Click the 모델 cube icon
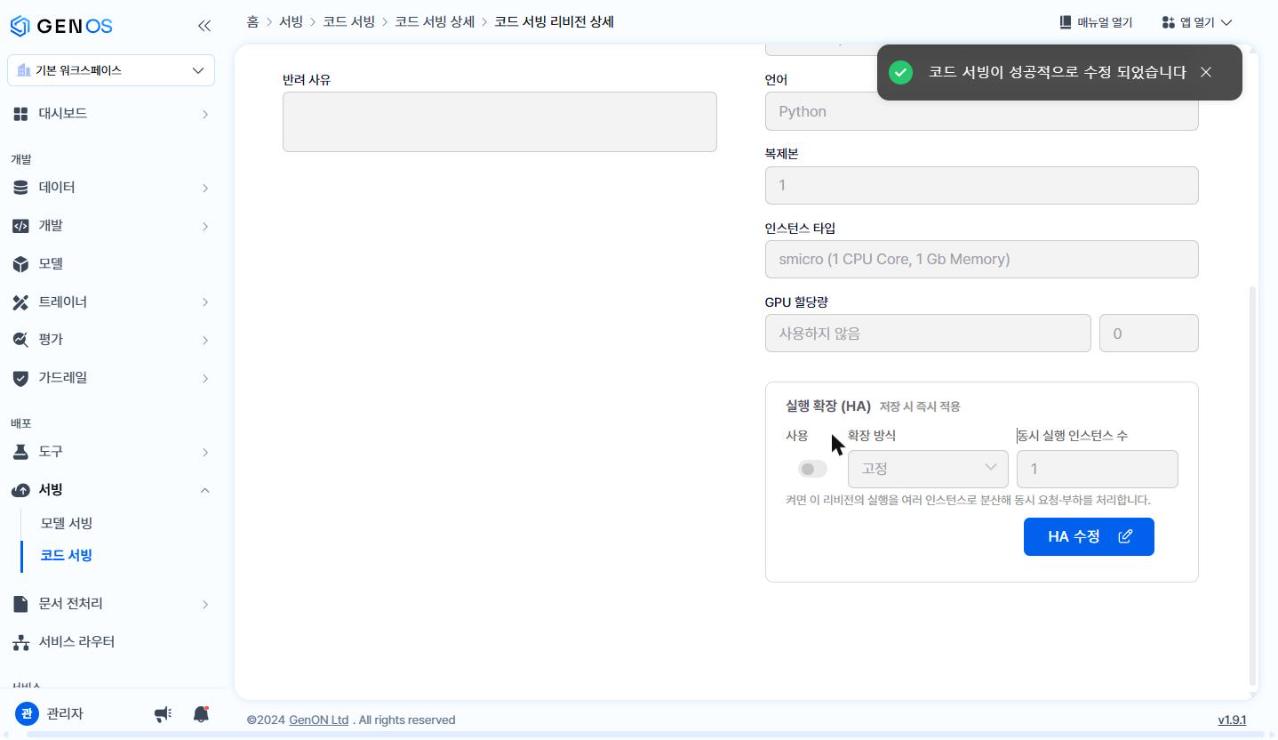 20,264
